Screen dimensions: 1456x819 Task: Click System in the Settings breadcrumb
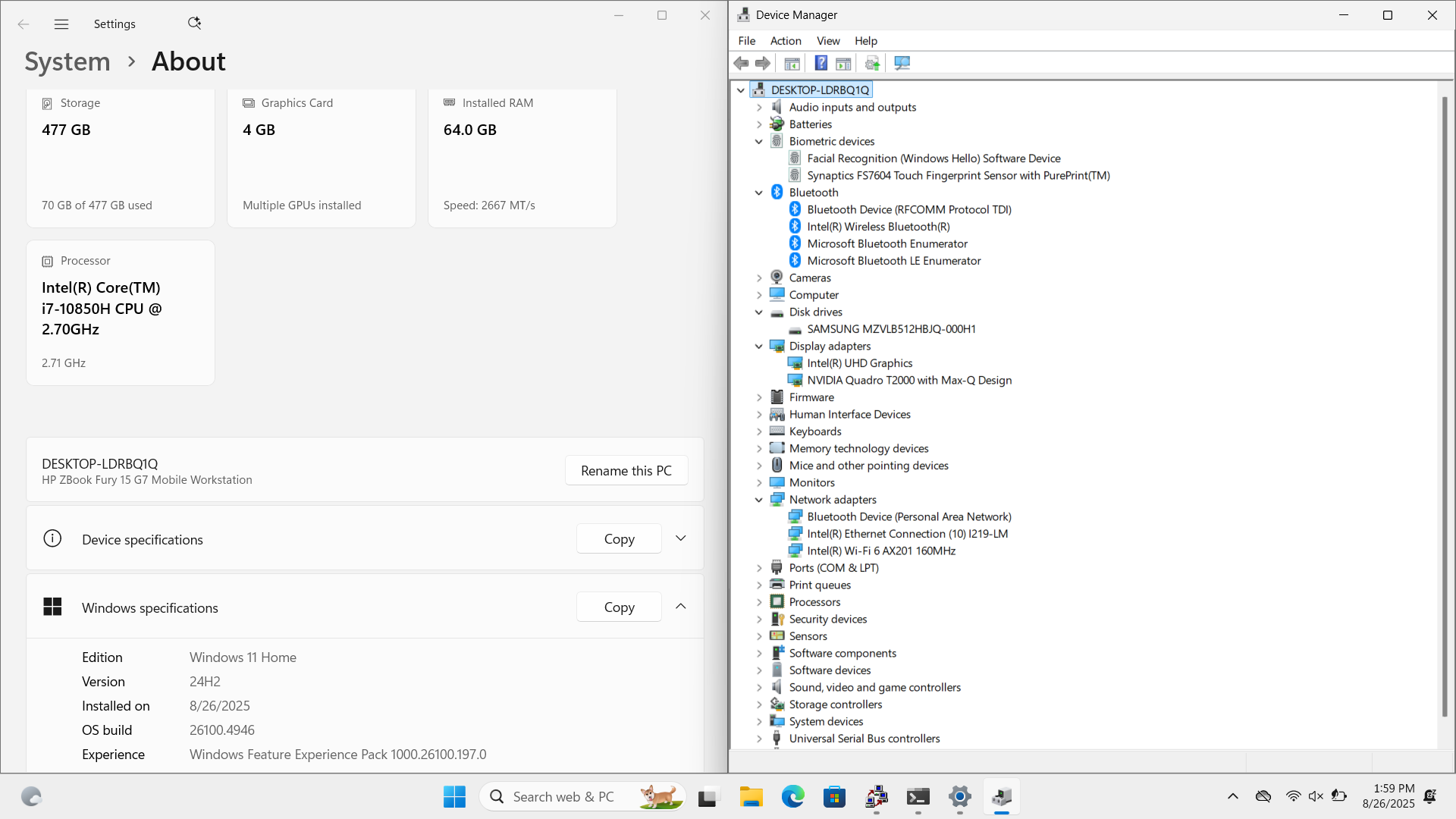pyautogui.click(x=67, y=61)
